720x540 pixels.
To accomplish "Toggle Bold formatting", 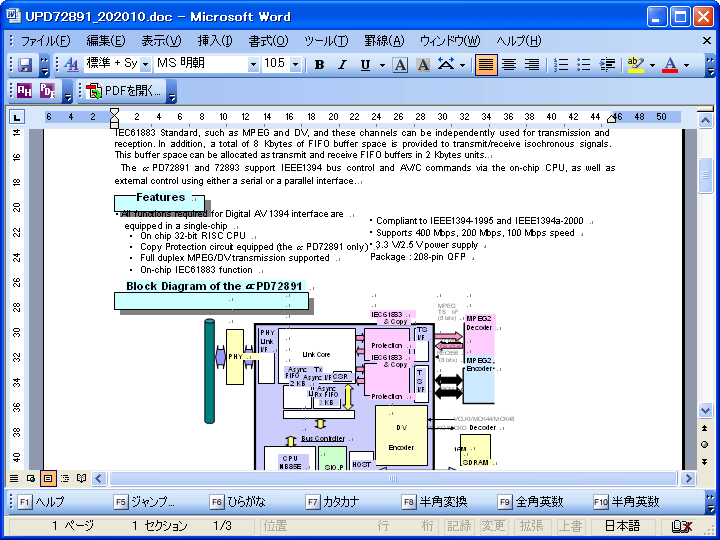I will [x=319, y=65].
